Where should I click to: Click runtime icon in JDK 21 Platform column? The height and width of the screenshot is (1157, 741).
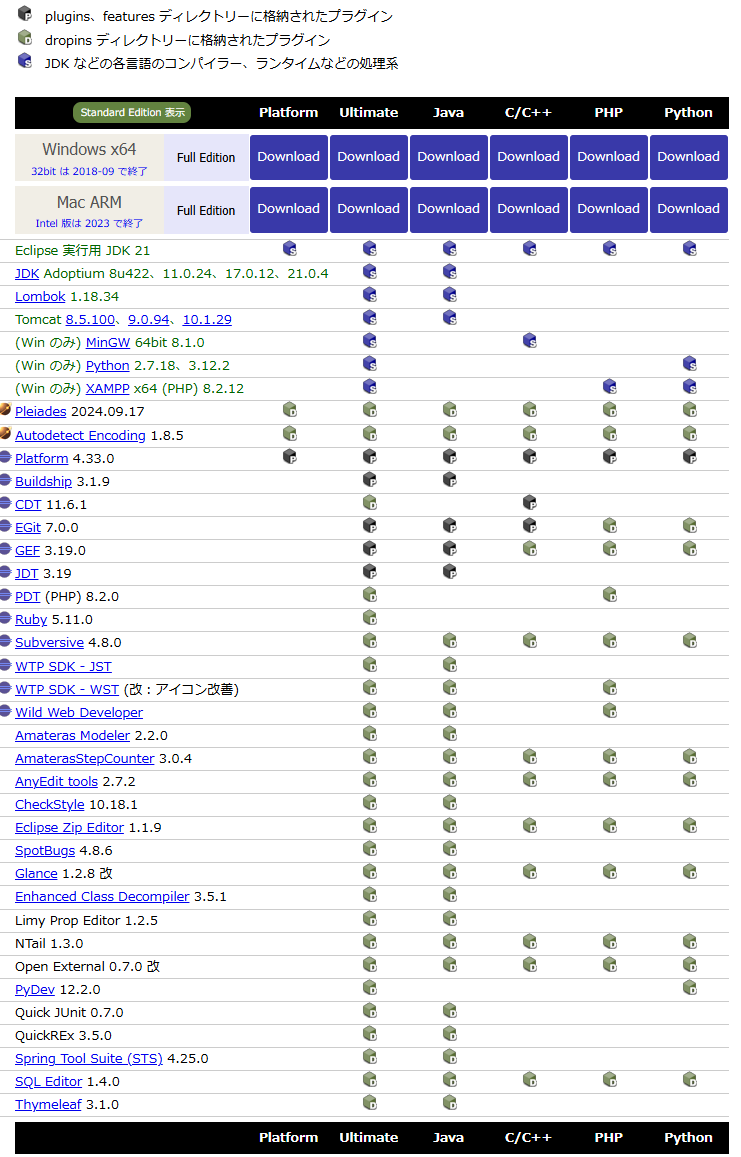tap(290, 249)
